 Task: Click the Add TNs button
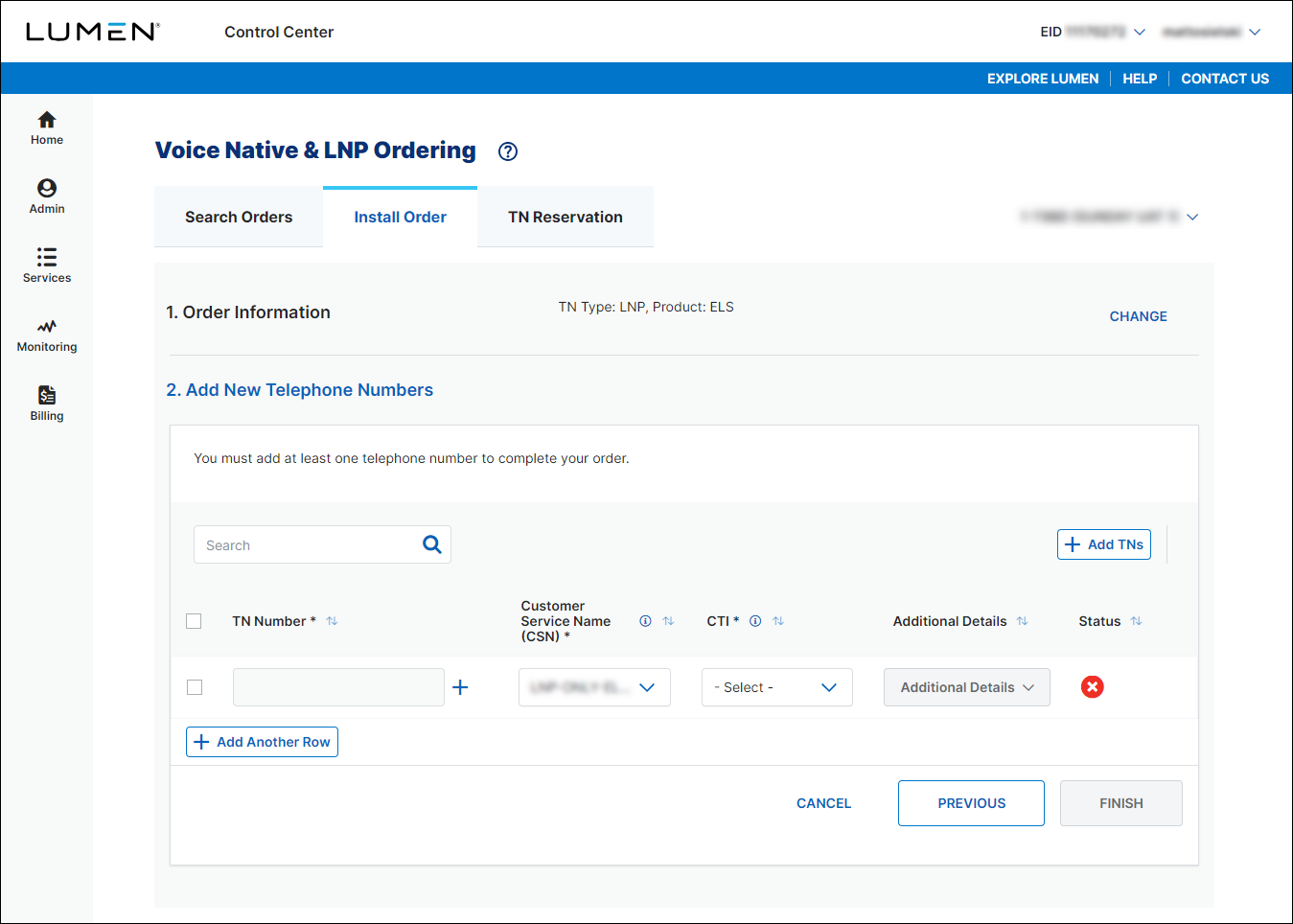(1104, 544)
